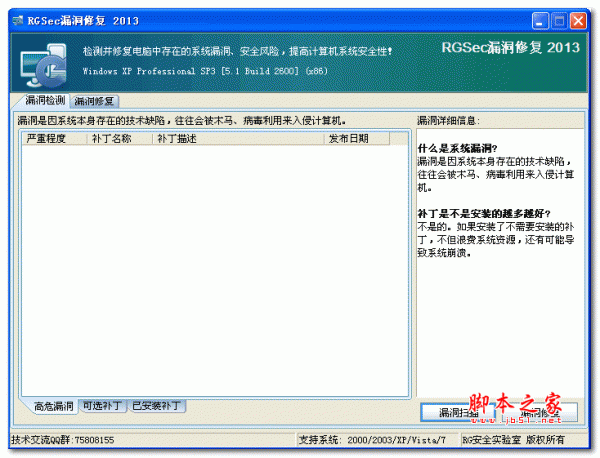This screenshot has height=458, width=600.
Task: Click the RGSec computer logo icon
Action: tap(44, 65)
